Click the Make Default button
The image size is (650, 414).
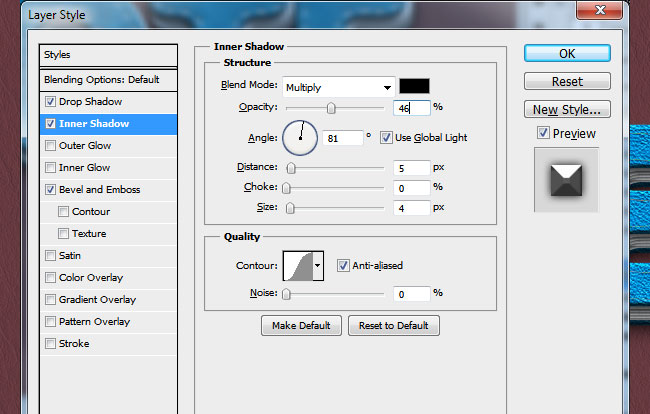[301, 325]
